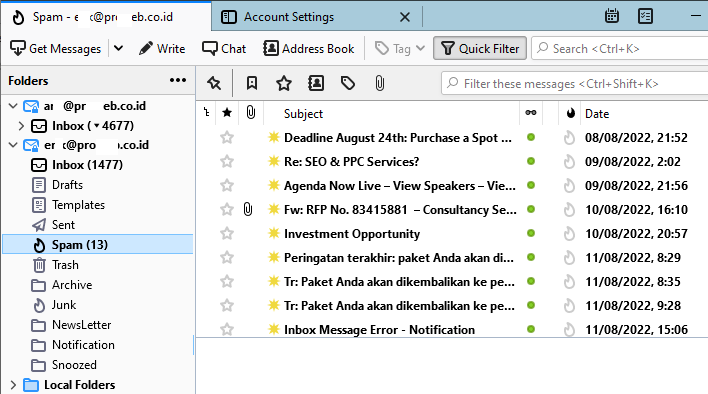Open Tag dropdown in toolbar
This screenshot has height=394, width=708.
coord(400,48)
